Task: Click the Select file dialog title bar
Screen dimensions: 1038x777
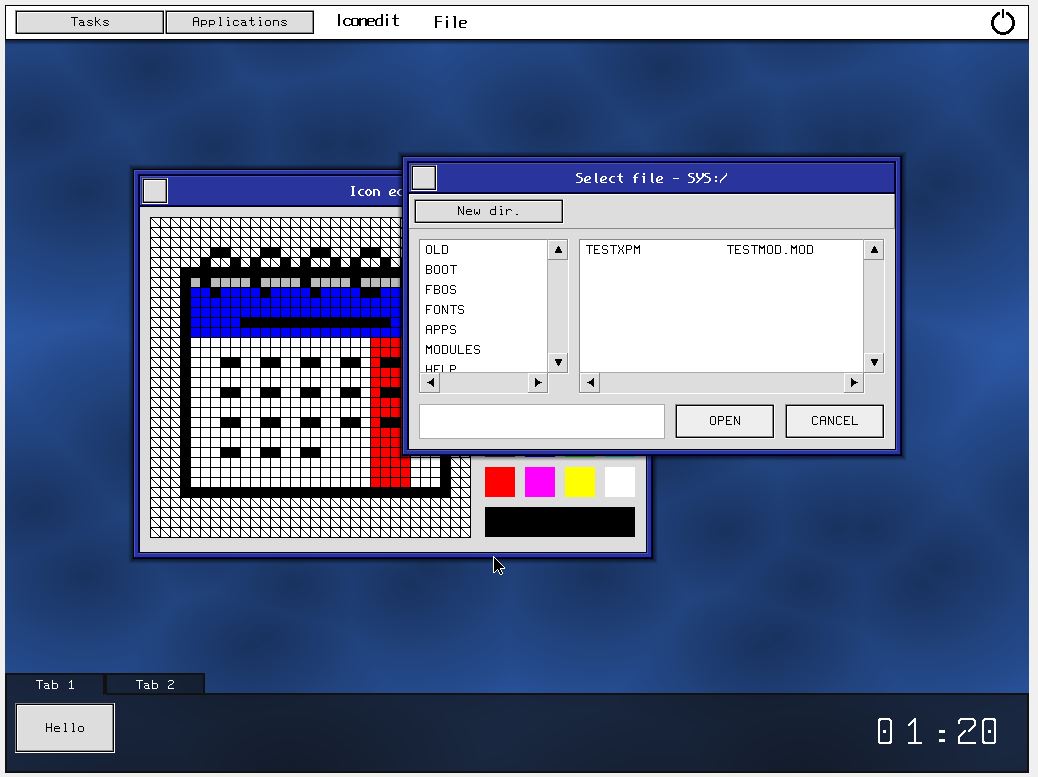Action: click(x=651, y=177)
